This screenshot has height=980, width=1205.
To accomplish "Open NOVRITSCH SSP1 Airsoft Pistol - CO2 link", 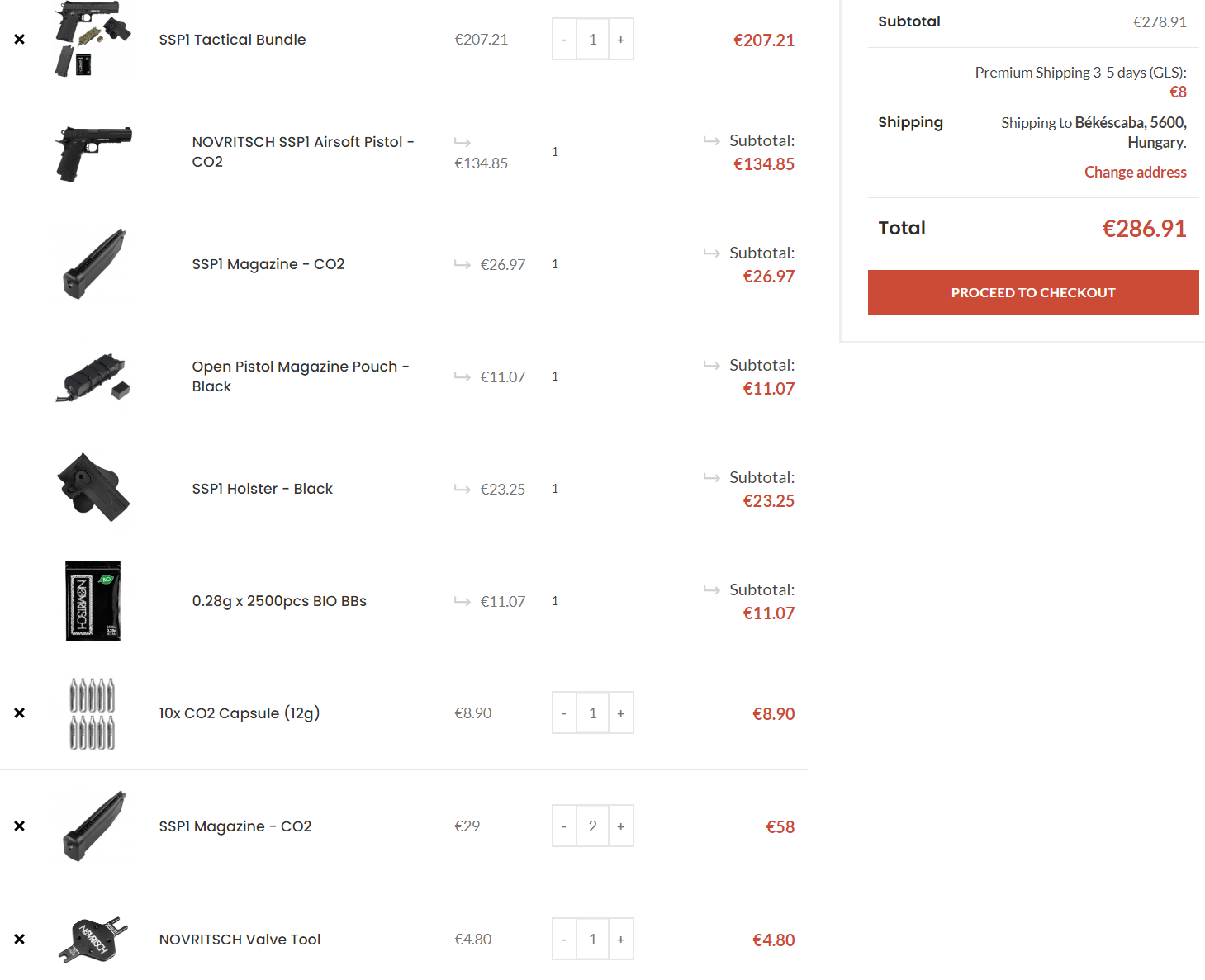I will pos(303,152).
